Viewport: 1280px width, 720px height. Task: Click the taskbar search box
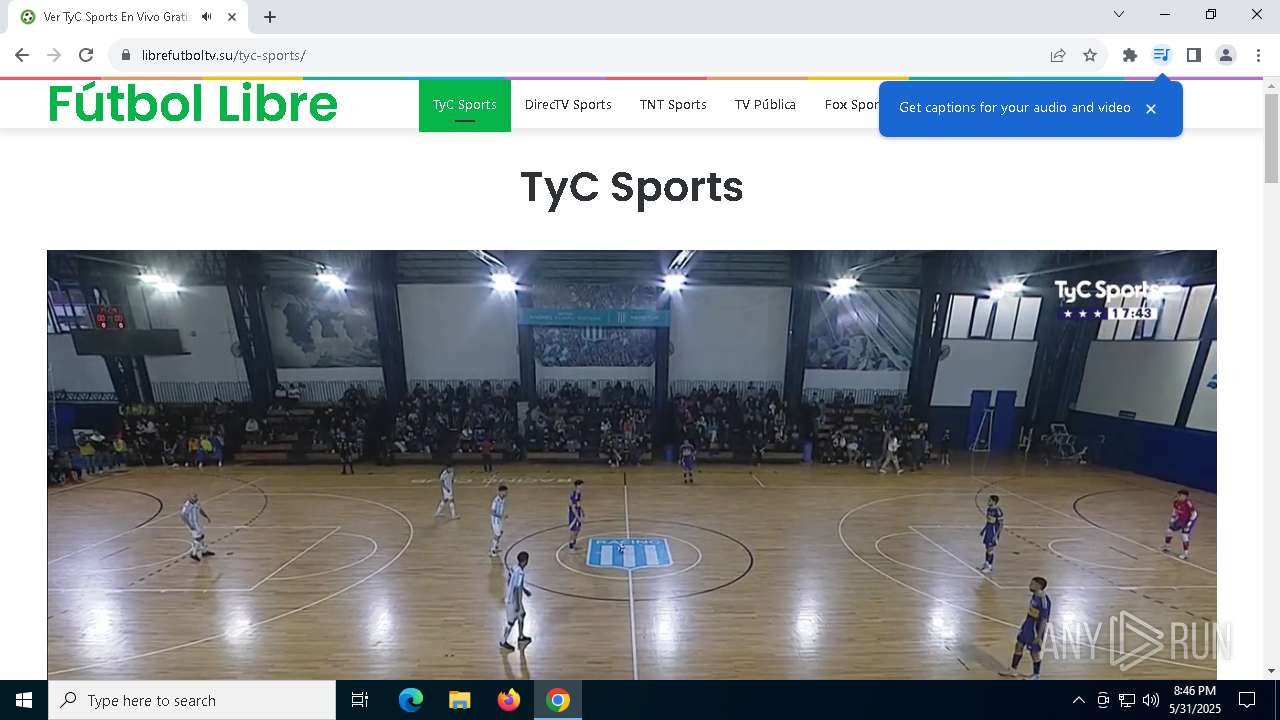pyautogui.click(x=192, y=700)
